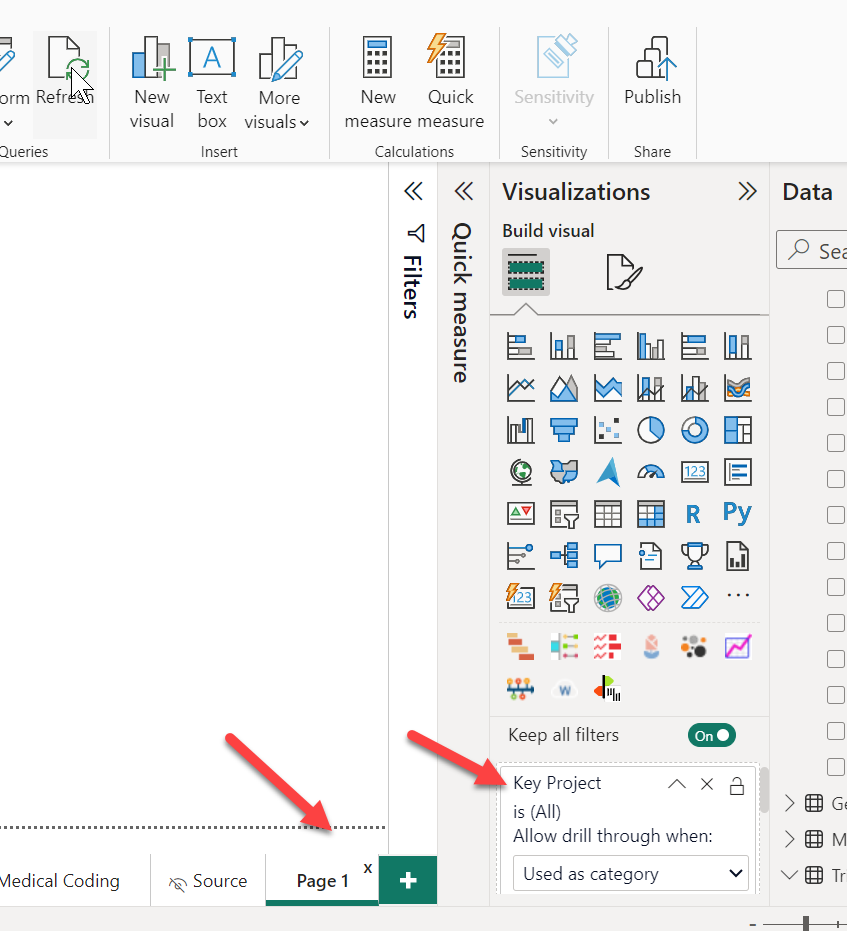Open the hidden Source page tab
Screen dimensions: 847x931
[x=208, y=881]
